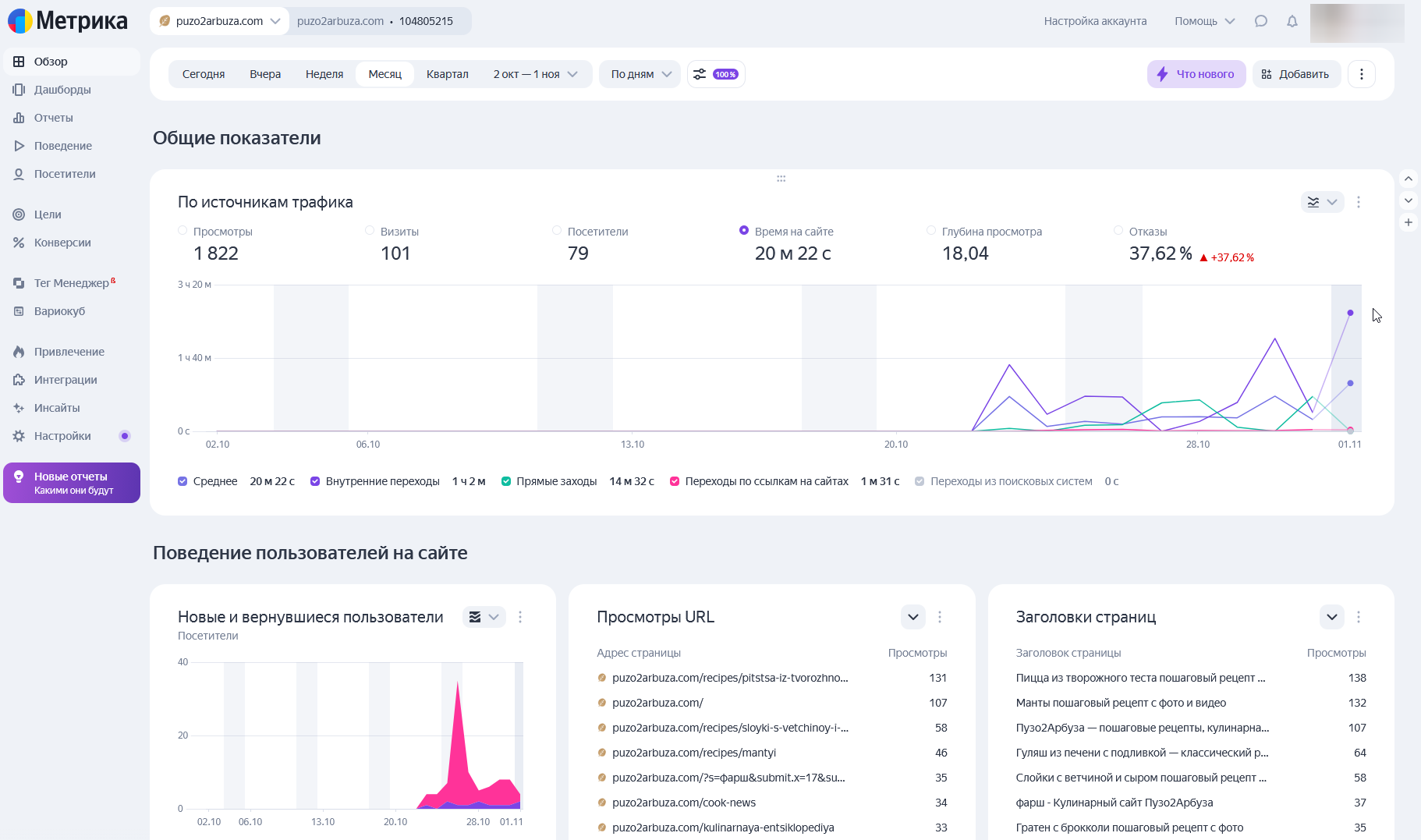The width and height of the screenshot is (1421, 840).
Task: Open three-dot menu beside the Добавить button
Action: tap(1362, 74)
